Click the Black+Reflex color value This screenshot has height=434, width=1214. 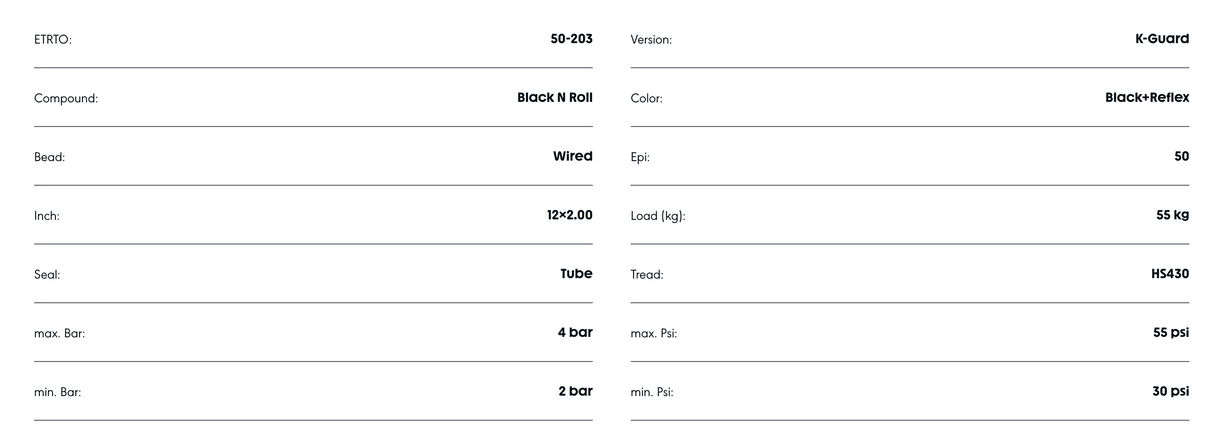(x=1147, y=98)
